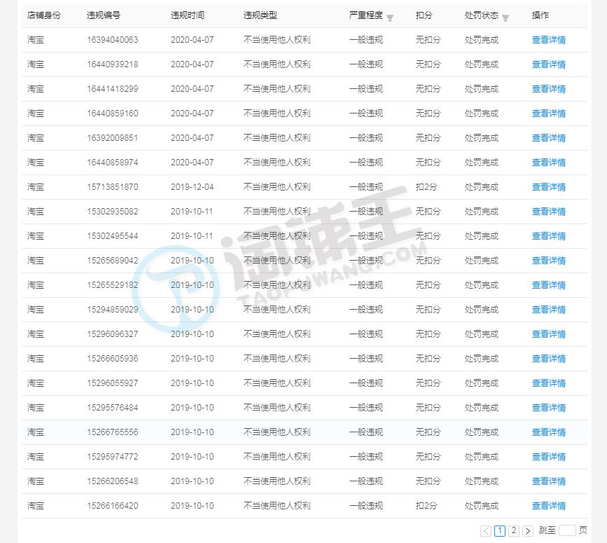Open details for violation 15266765556
This screenshot has width=607, height=543.
point(548,432)
